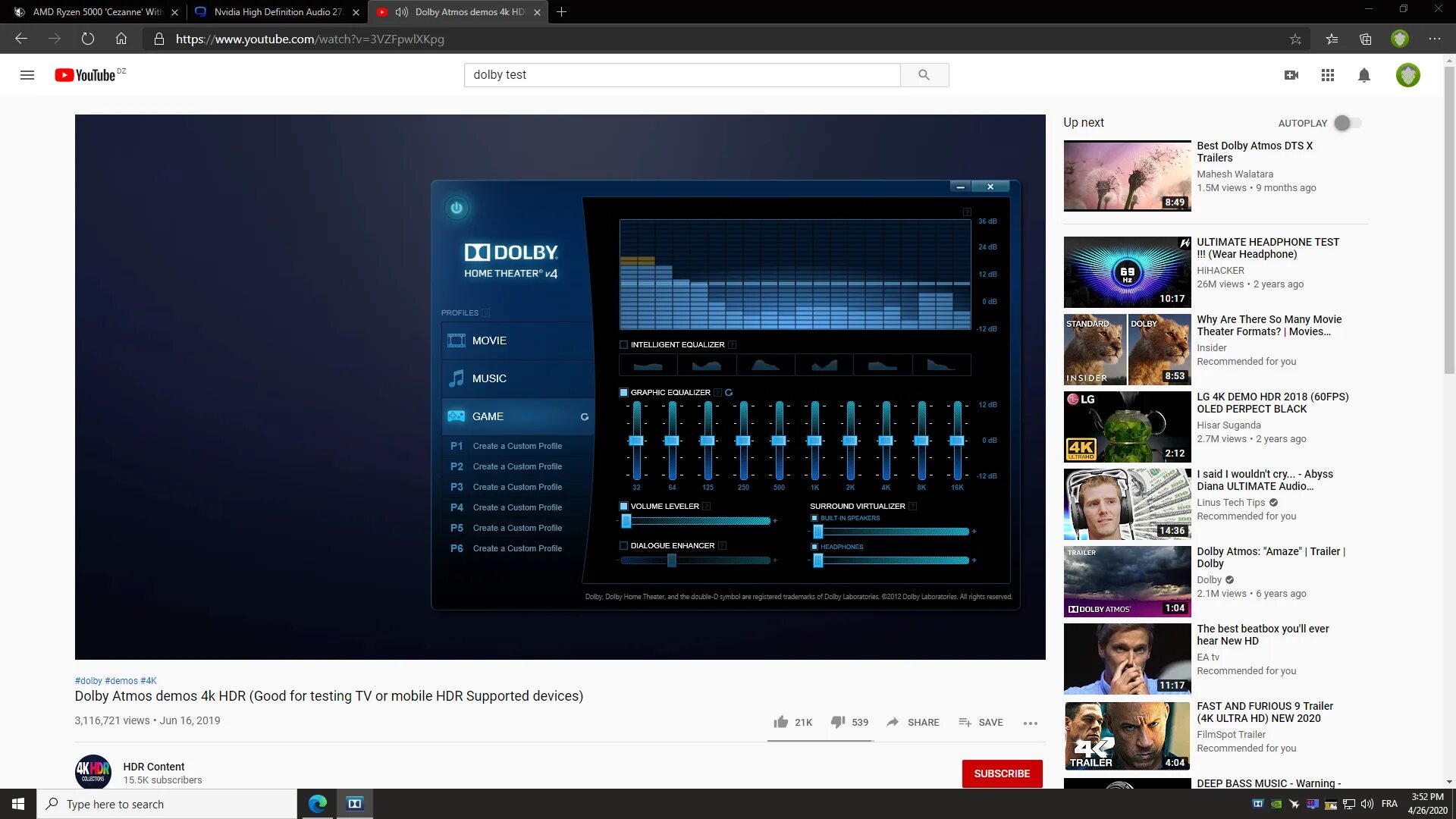Select the Music profile in Dolby panel
Viewport: 1456px width, 819px height.
[517, 379]
